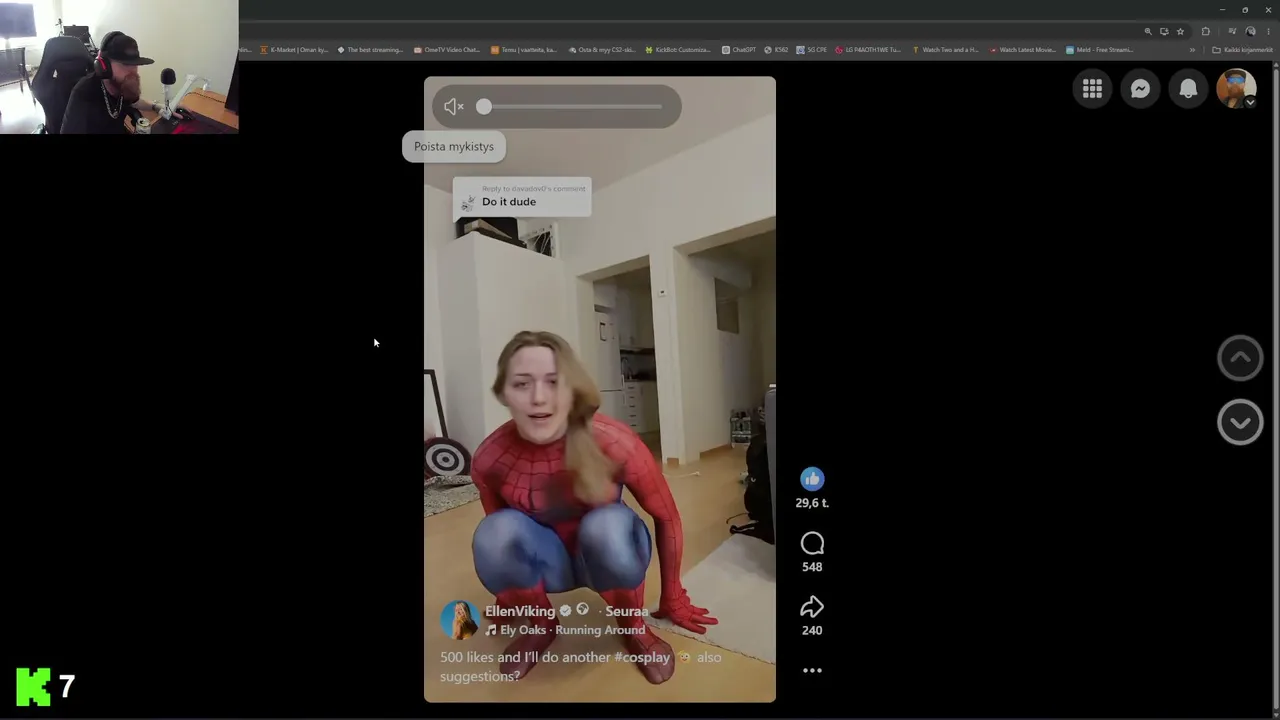Screen dimensions: 1280x720
Task: Open the browser three-dot menu
Action: 1268,31
